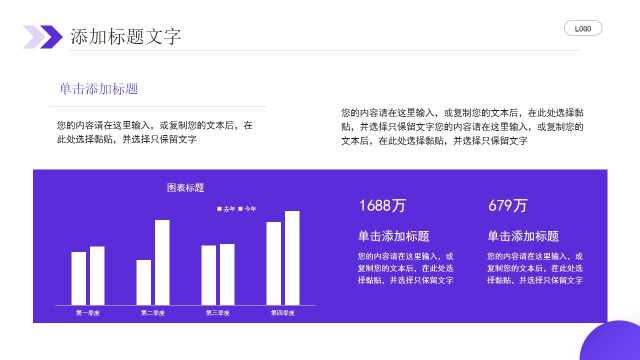Click the heading below 679万
This screenshot has height=360, width=640.
click(x=523, y=236)
